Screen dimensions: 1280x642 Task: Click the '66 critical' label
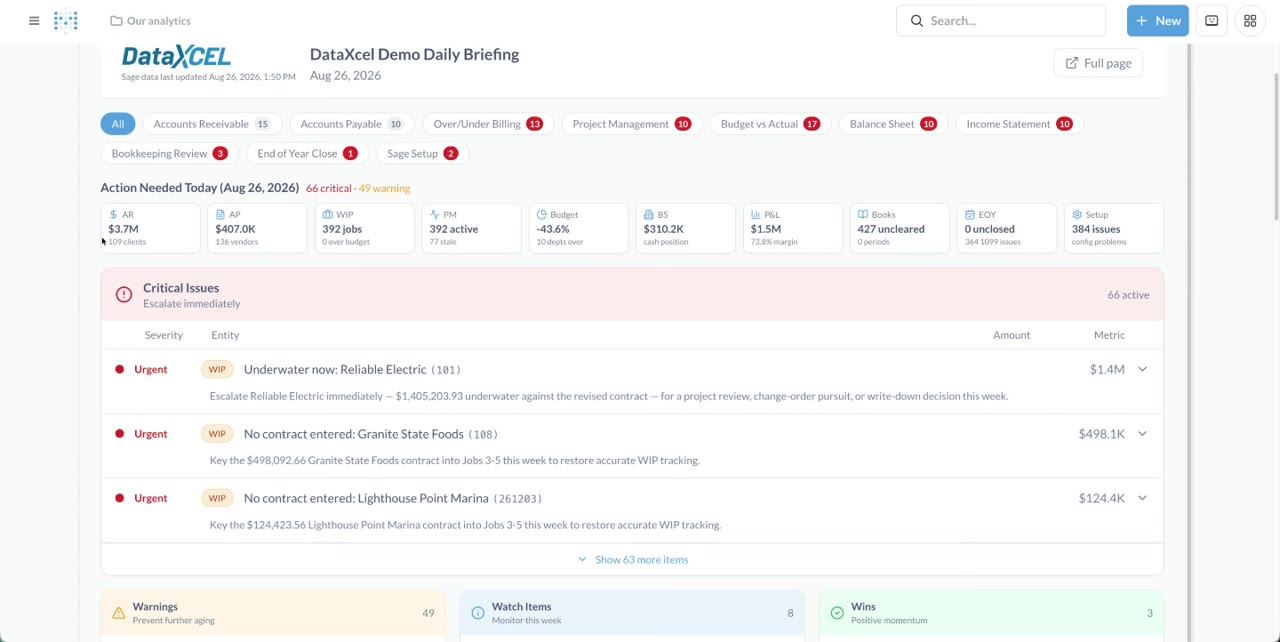point(329,188)
